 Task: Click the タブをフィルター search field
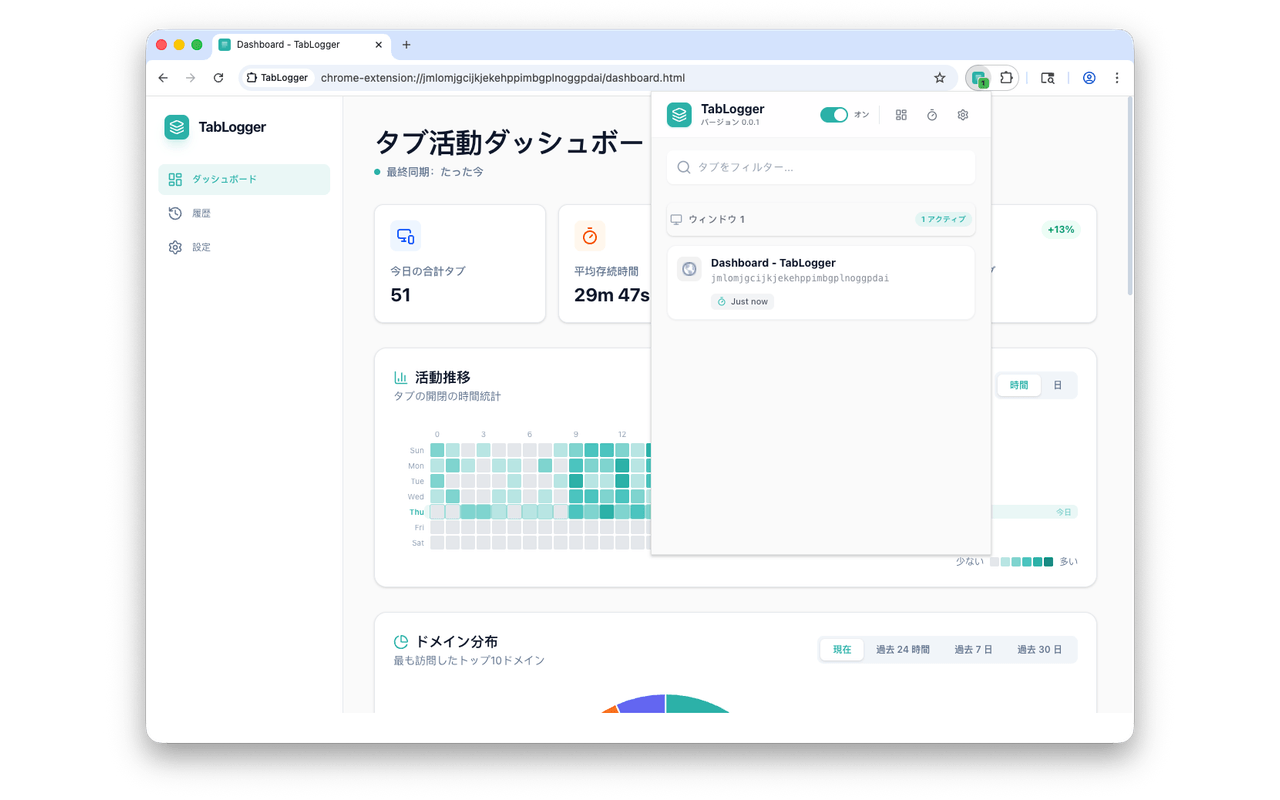click(820, 167)
